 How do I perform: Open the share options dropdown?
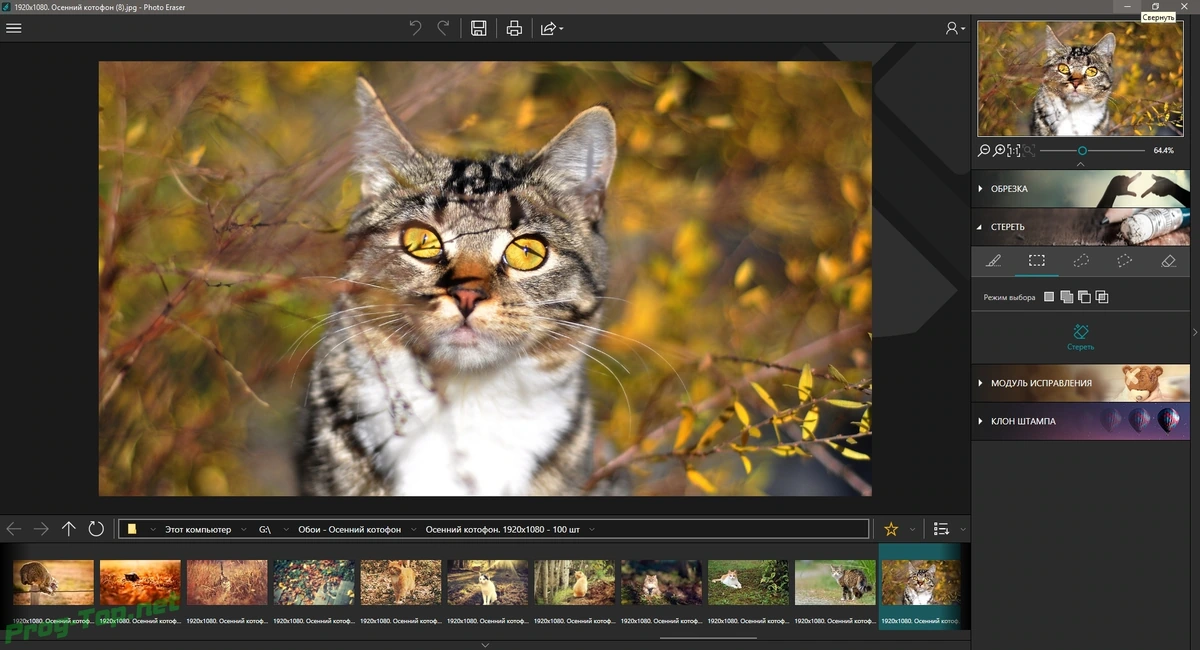tap(552, 28)
